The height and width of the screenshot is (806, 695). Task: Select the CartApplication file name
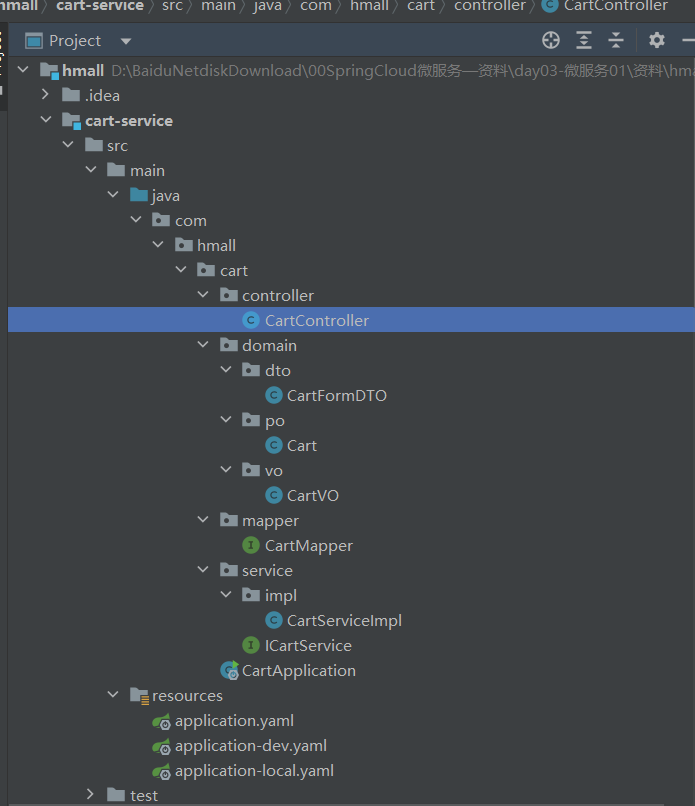tap(299, 670)
